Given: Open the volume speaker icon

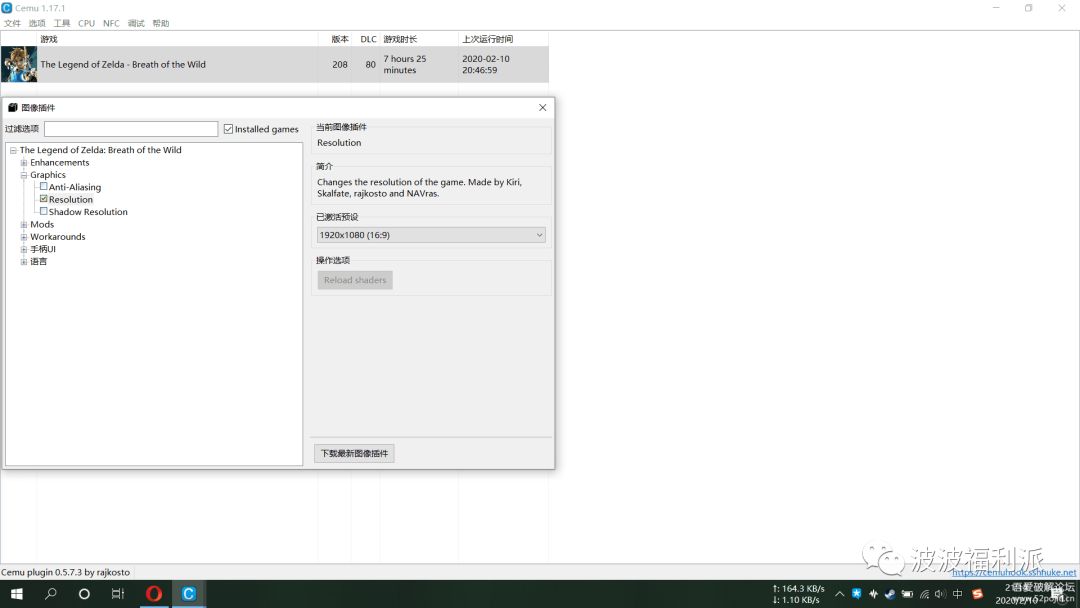Looking at the screenshot, I should pos(940,594).
